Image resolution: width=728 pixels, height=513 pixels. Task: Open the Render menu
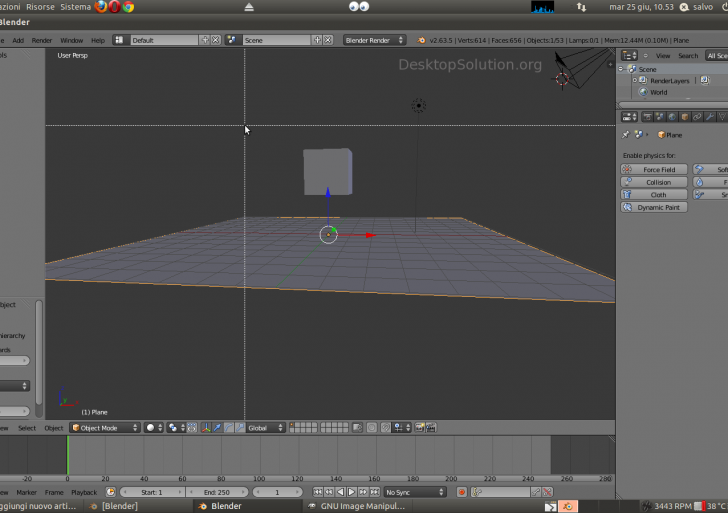[42, 40]
